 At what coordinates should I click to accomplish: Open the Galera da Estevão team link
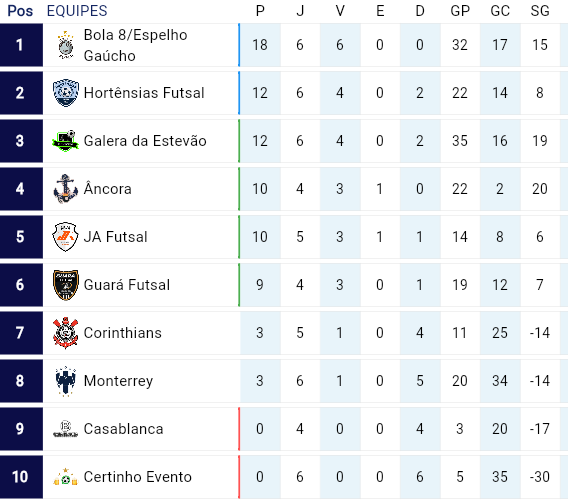[145, 141]
